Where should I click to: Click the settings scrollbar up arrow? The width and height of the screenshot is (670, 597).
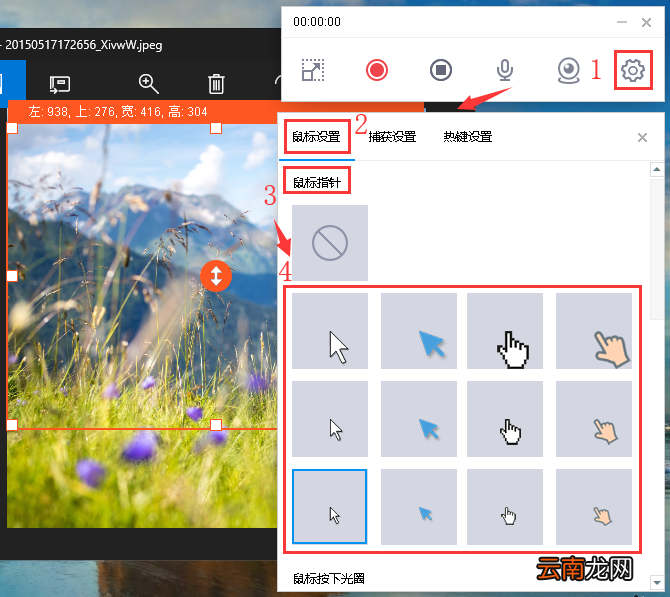click(x=656, y=170)
